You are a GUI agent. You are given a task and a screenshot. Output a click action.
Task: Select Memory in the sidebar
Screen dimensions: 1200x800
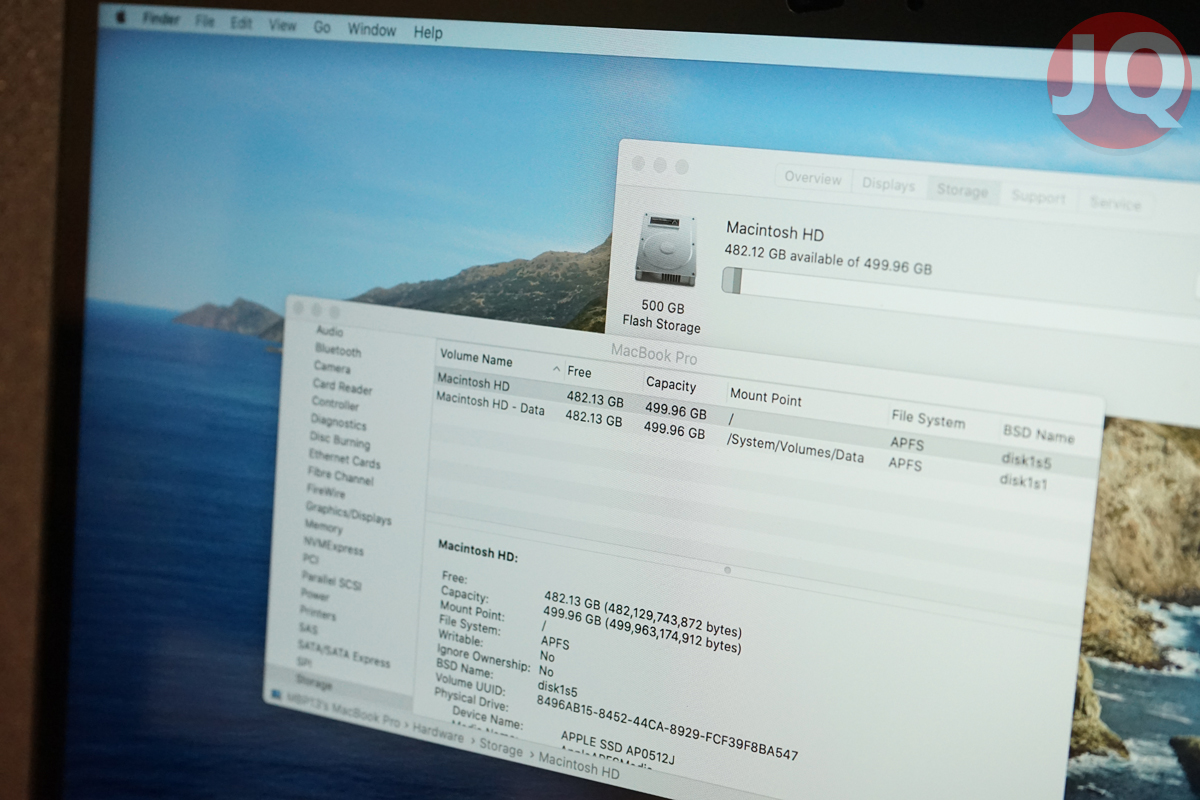click(323, 526)
